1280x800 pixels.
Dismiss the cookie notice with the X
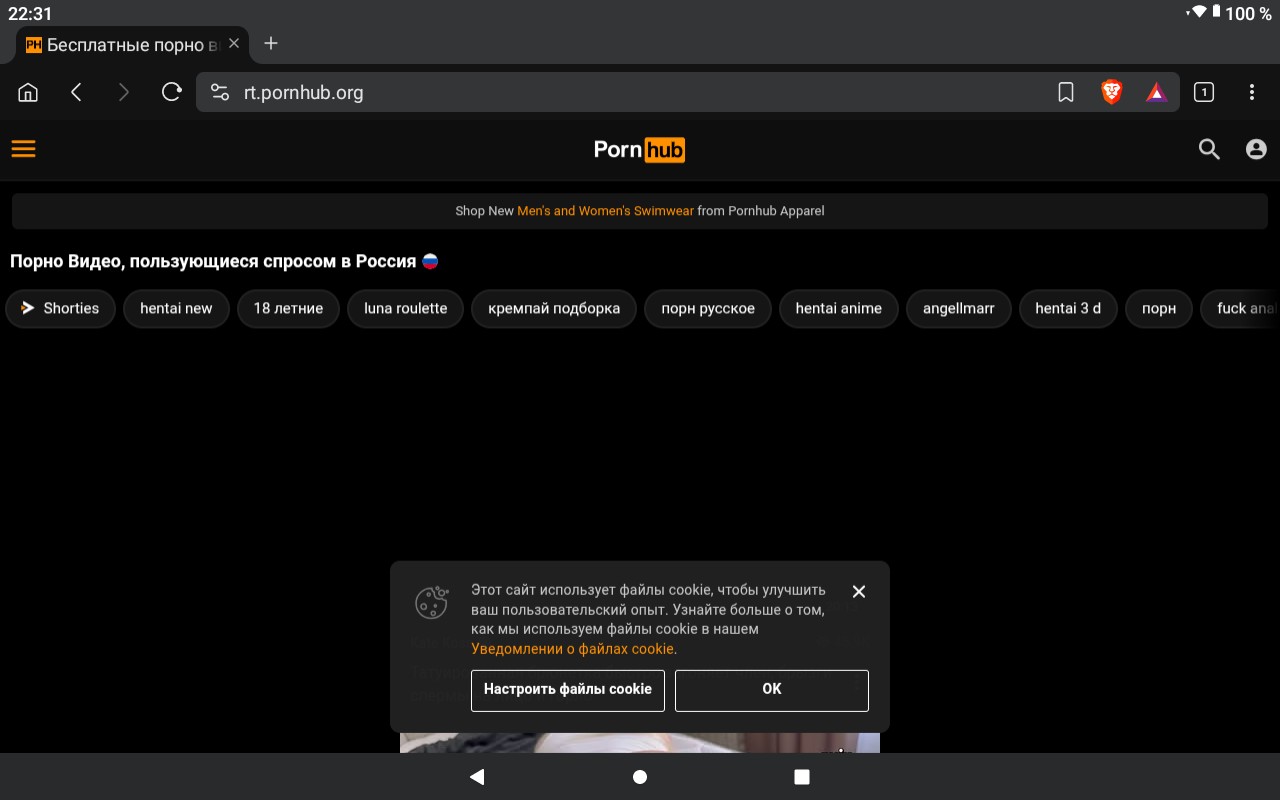click(858, 591)
